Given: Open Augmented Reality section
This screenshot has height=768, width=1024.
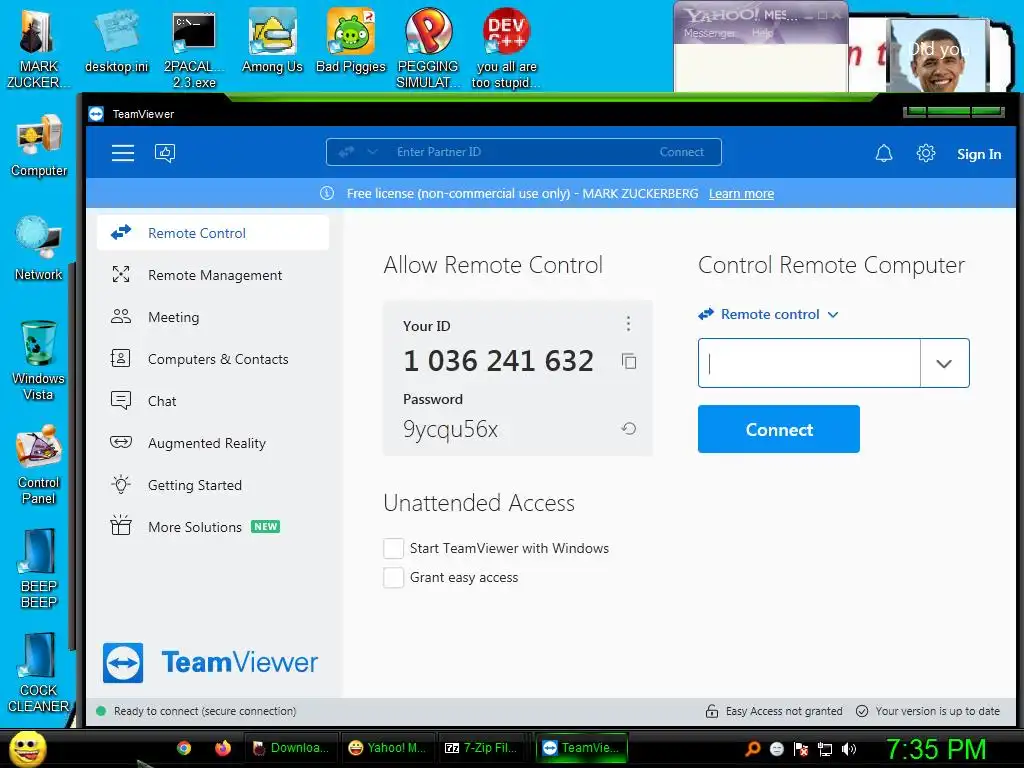Looking at the screenshot, I should 213,443.
